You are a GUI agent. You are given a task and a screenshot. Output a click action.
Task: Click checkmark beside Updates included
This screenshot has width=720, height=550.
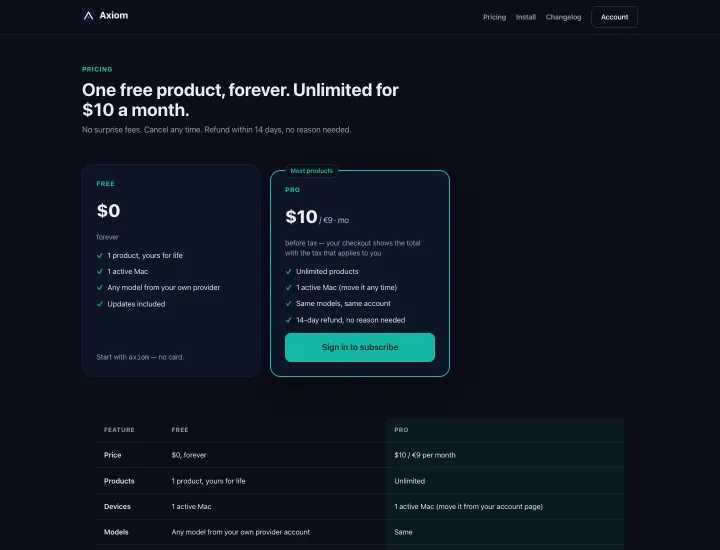(x=100, y=304)
